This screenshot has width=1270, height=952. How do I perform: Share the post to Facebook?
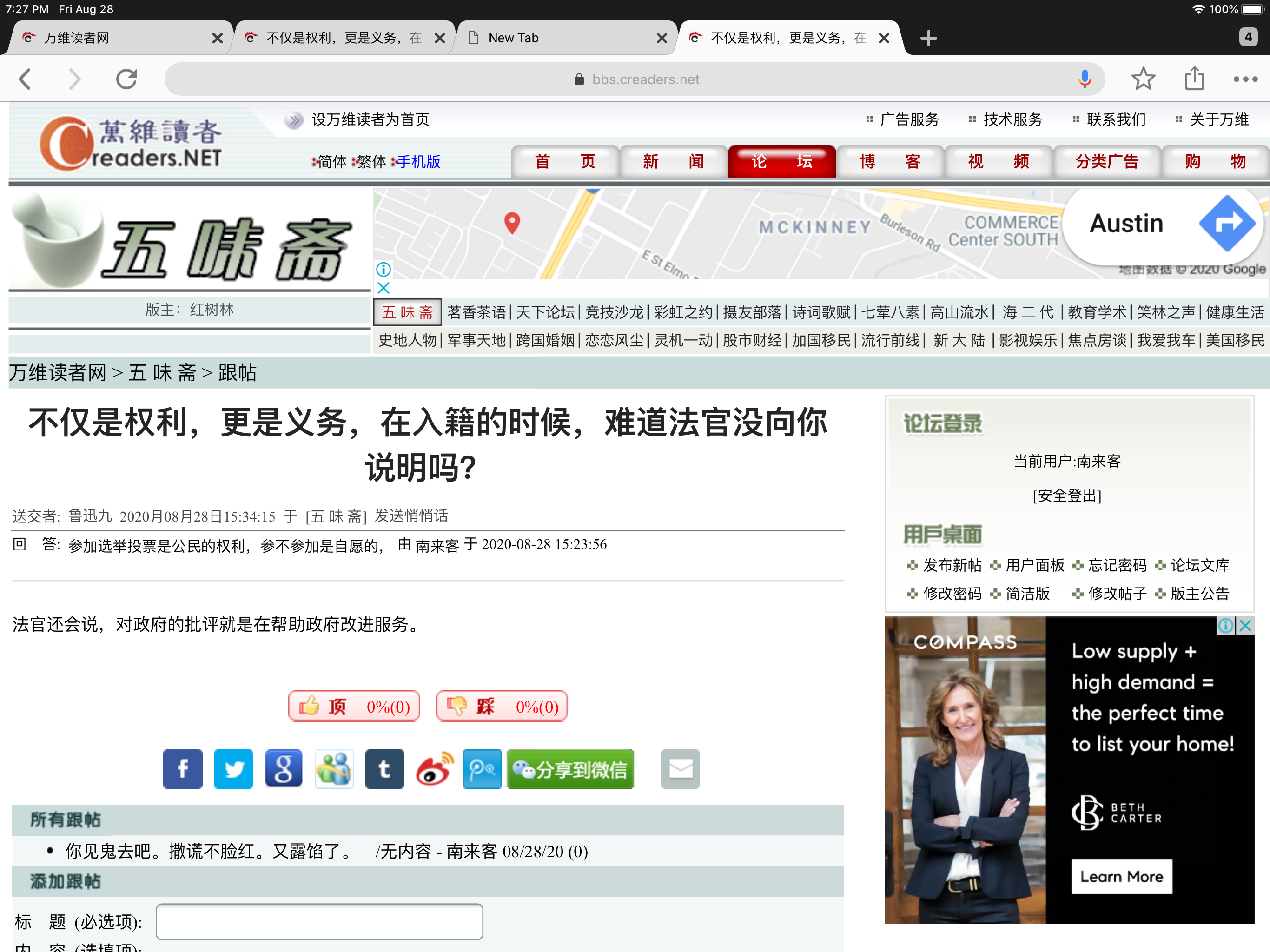click(x=183, y=769)
